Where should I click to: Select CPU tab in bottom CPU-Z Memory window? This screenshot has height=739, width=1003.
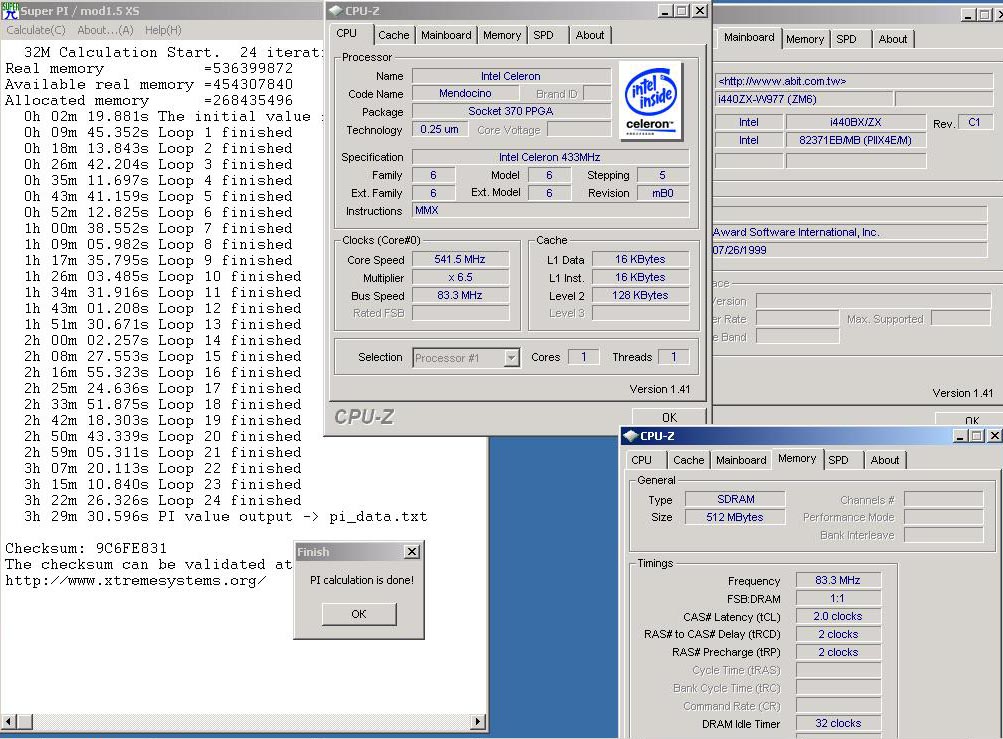click(x=642, y=460)
